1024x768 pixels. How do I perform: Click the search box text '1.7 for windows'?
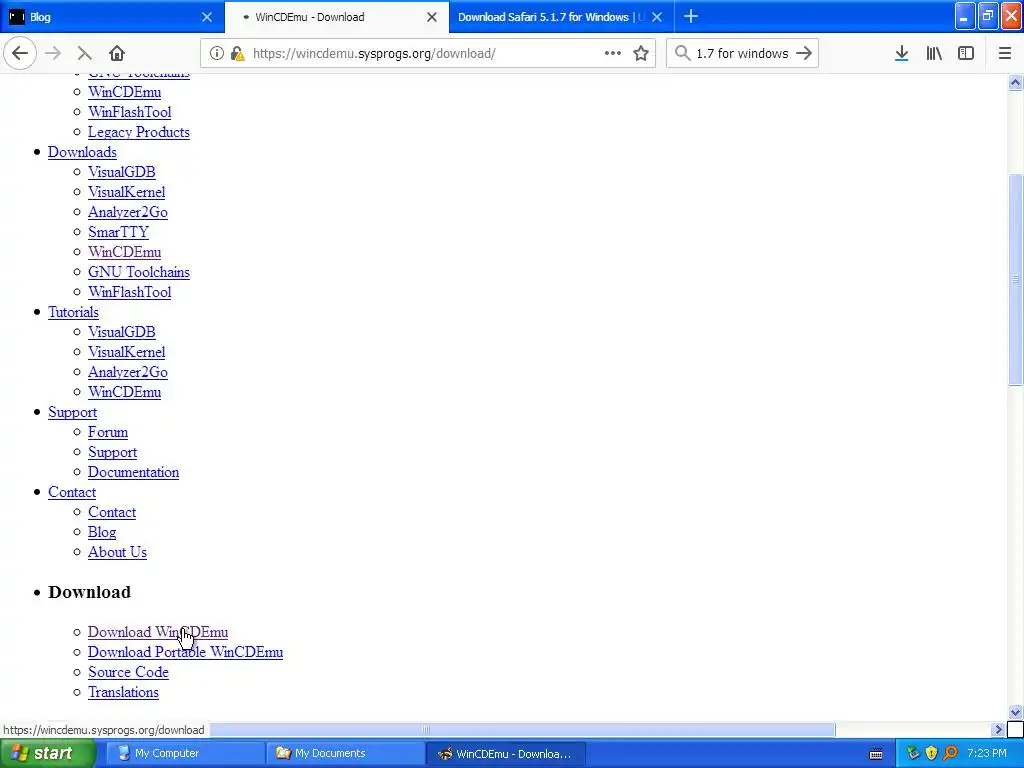pyautogui.click(x=742, y=54)
